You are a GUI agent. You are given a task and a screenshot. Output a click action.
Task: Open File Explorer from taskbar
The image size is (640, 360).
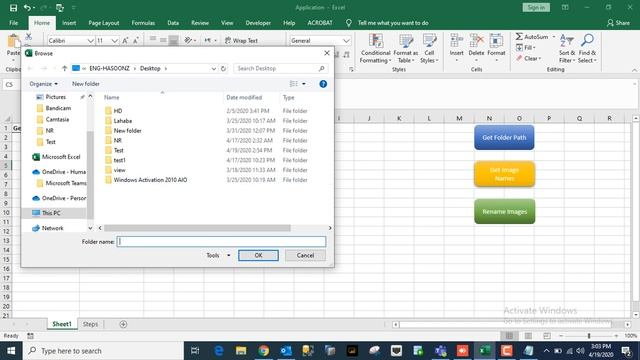click(x=241, y=351)
